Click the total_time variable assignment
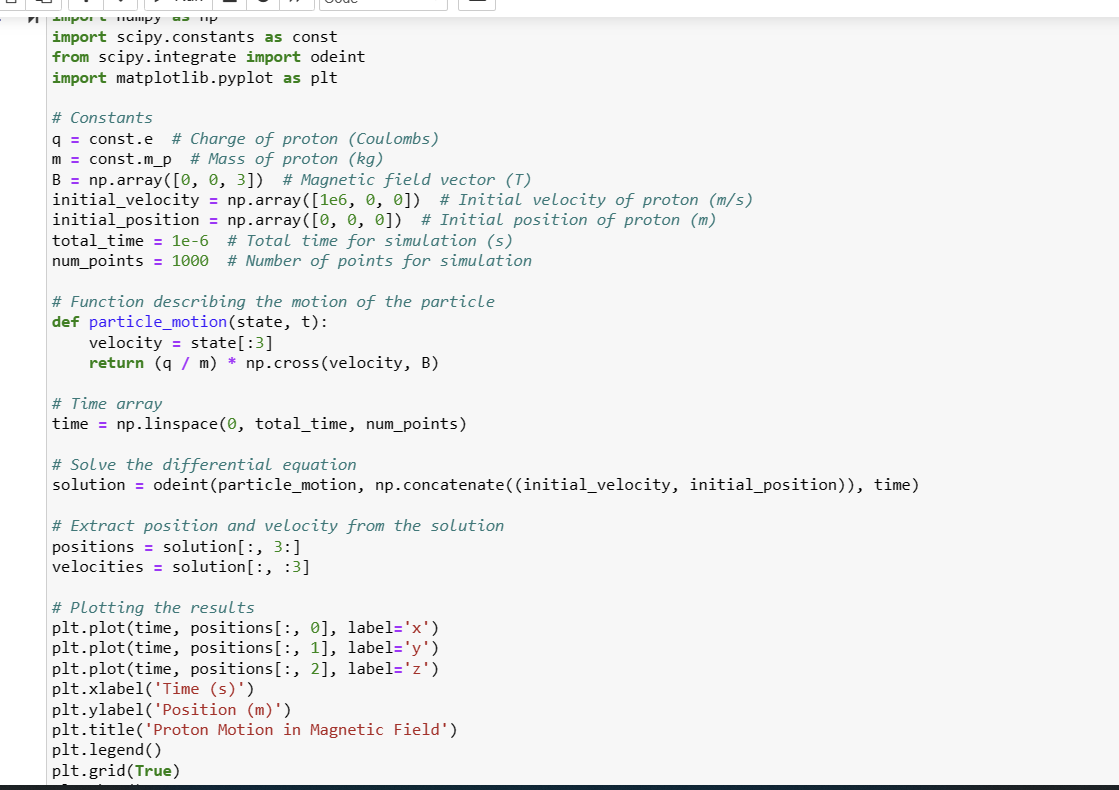The width and height of the screenshot is (1119, 790). 97,240
